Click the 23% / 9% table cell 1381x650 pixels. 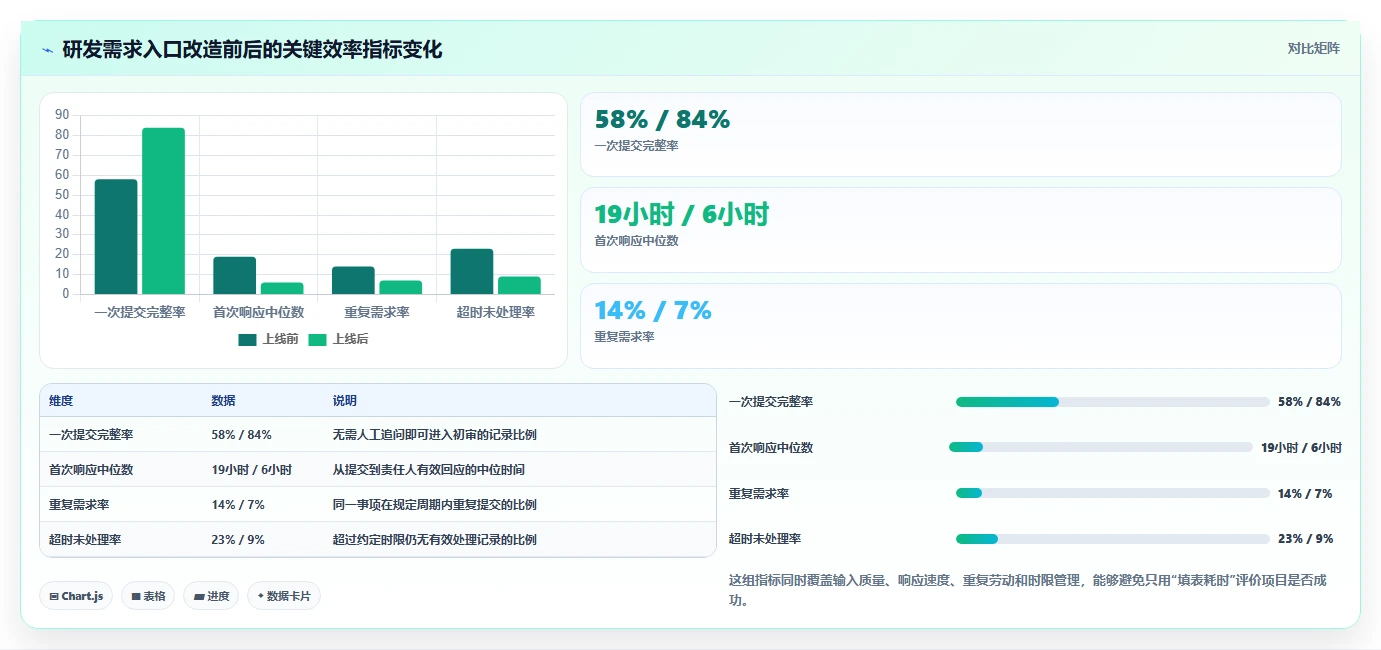(x=238, y=540)
